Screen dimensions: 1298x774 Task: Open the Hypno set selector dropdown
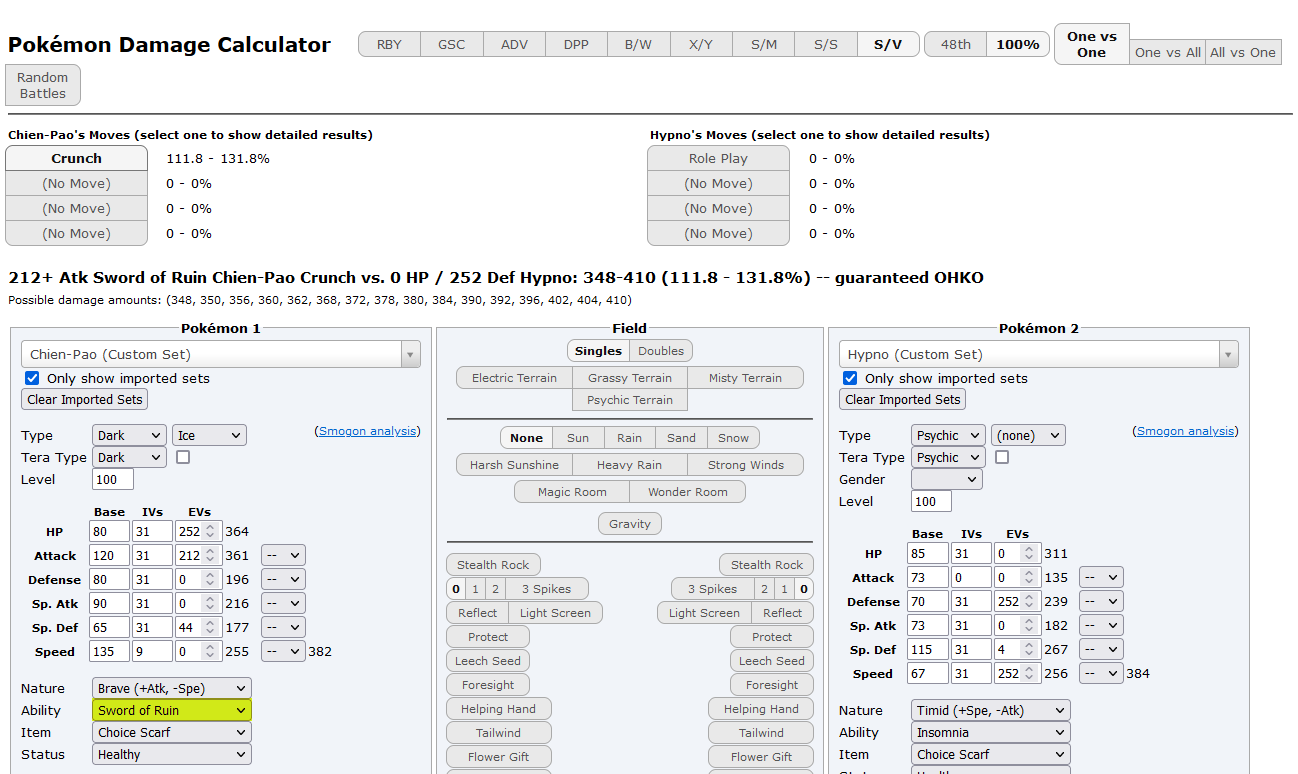[x=1039, y=354]
